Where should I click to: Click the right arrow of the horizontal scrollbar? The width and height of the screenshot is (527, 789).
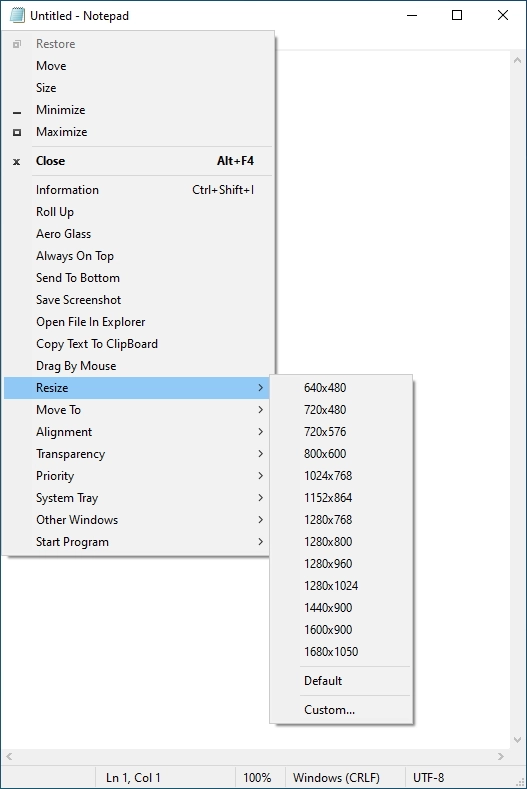[500, 756]
